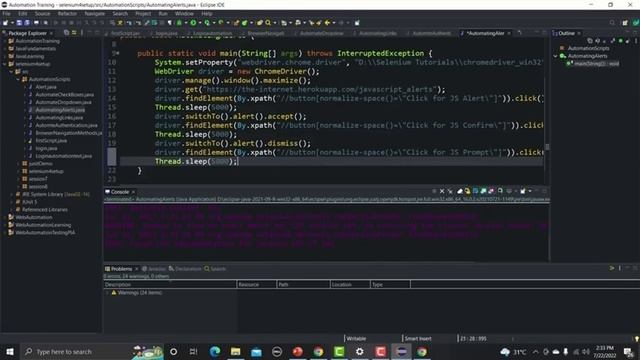640x360 pixels.
Task: Open the Refactor menu
Action: point(67,13)
